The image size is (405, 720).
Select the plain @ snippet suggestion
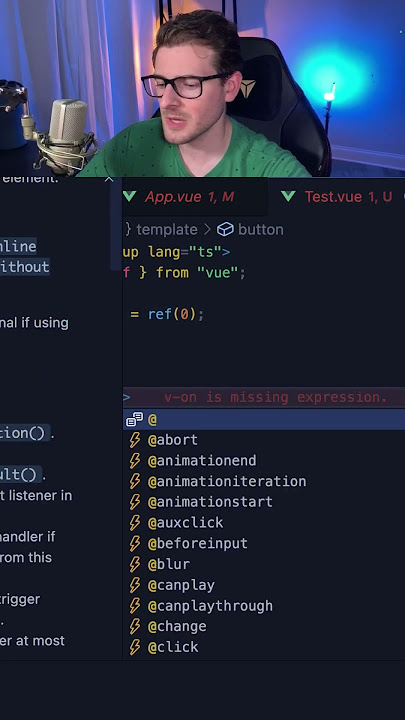[264, 419]
